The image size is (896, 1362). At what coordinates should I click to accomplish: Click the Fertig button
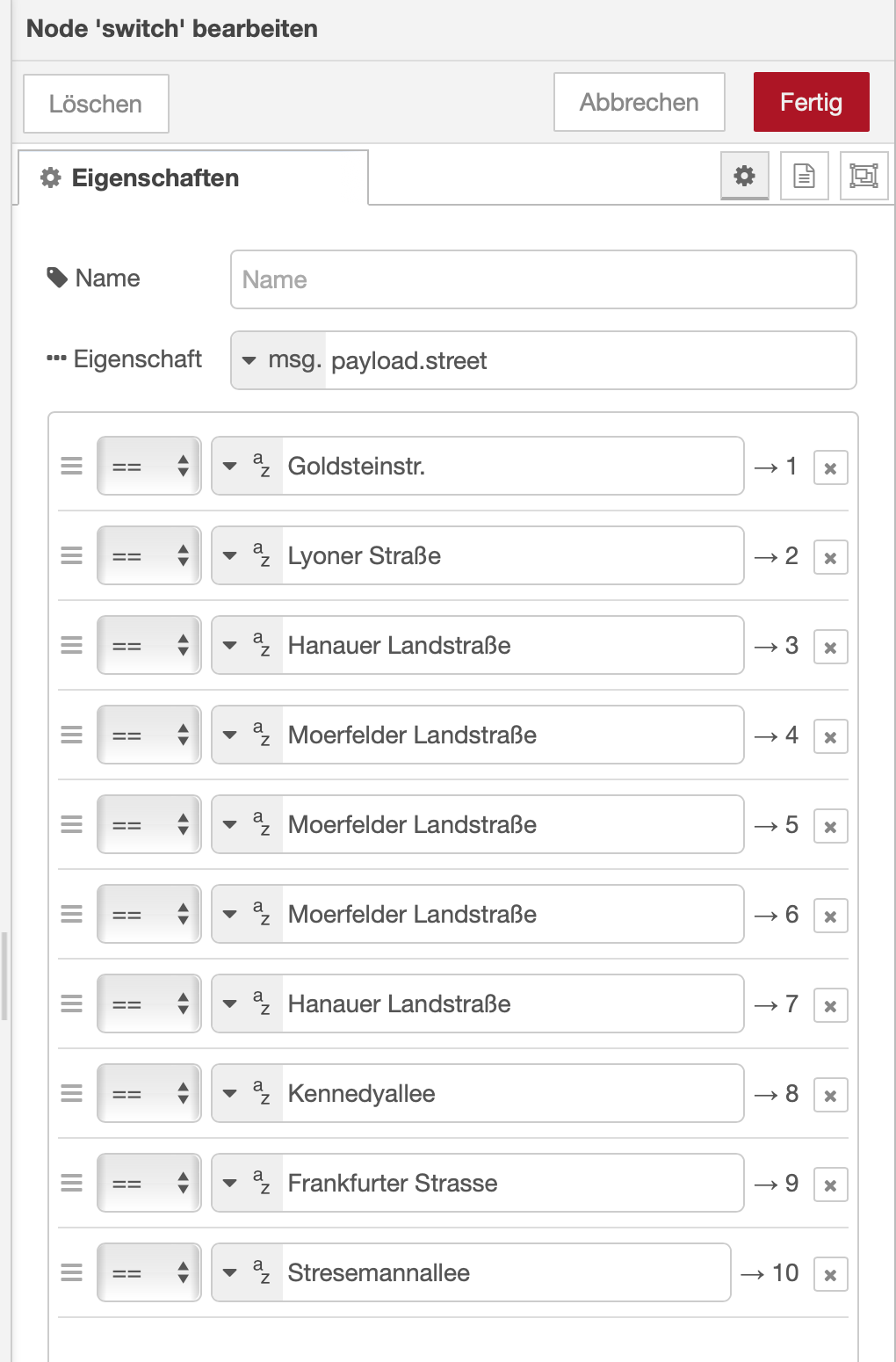(811, 102)
